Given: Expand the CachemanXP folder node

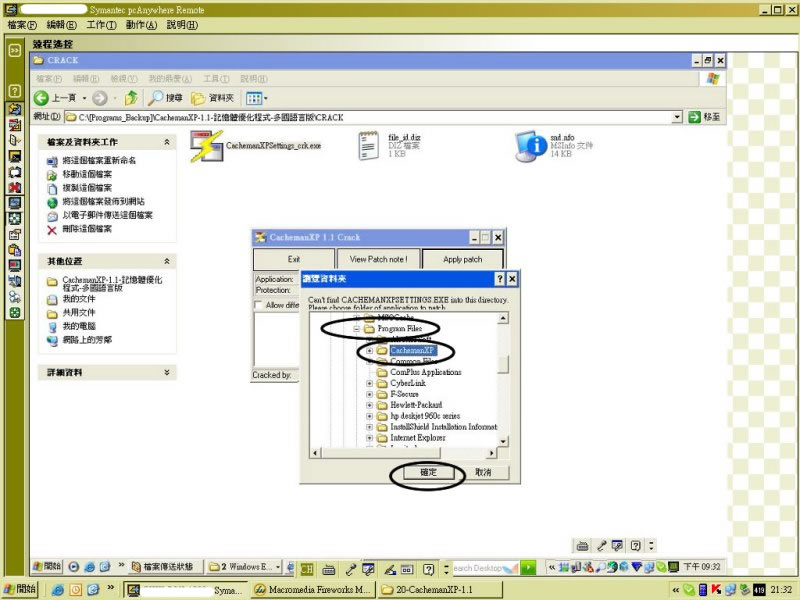Looking at the screenshot, I should point(369,351).
